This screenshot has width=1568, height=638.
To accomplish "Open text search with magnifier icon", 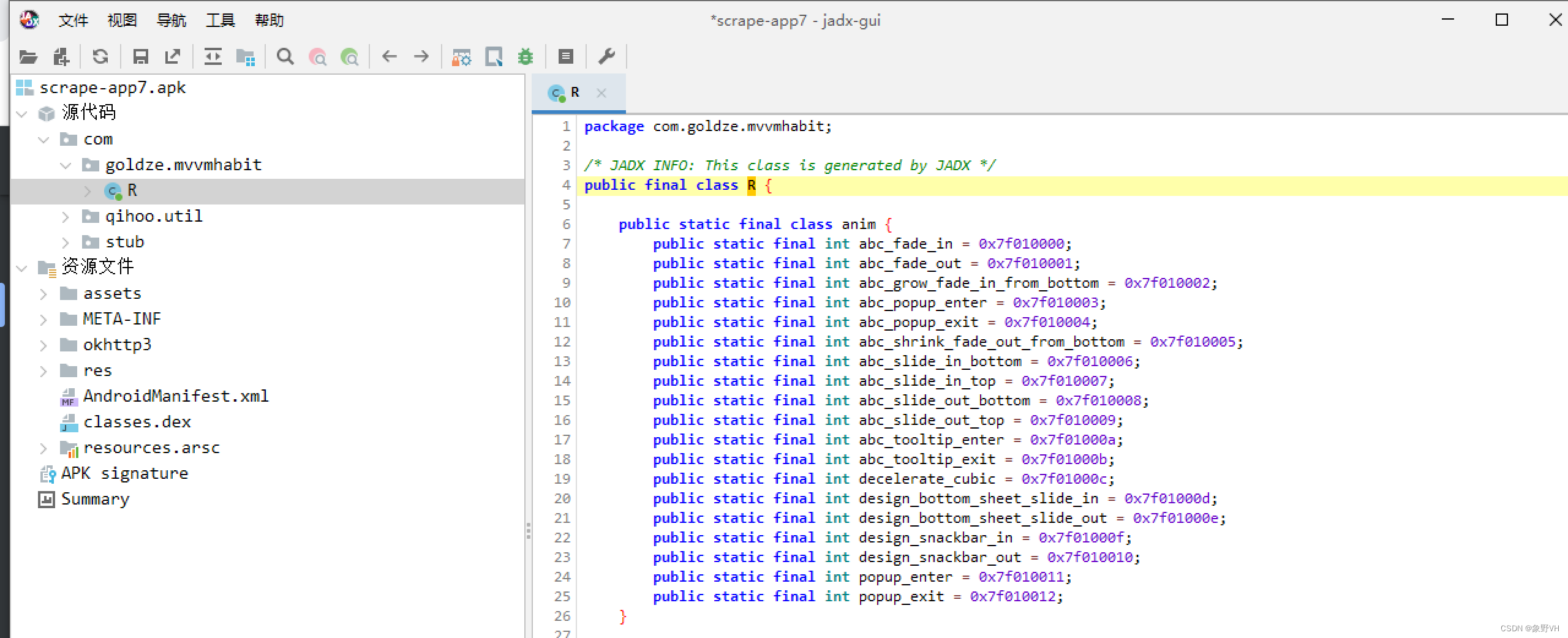I will [x=285, y=57].
